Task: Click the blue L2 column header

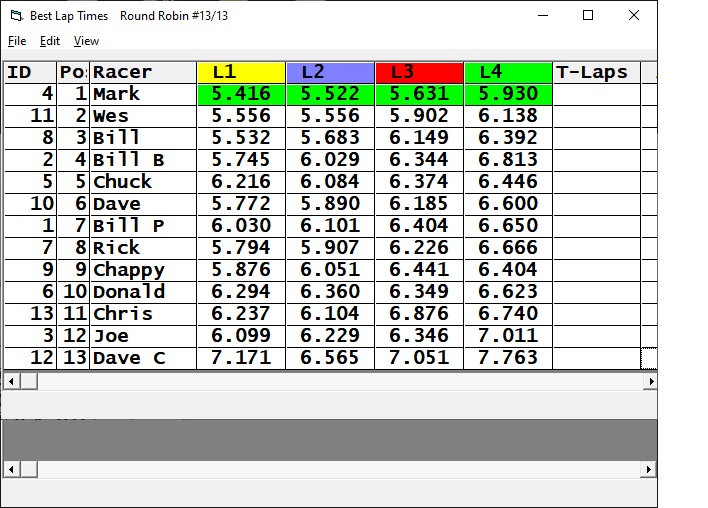Action: [x=330, y=72]
